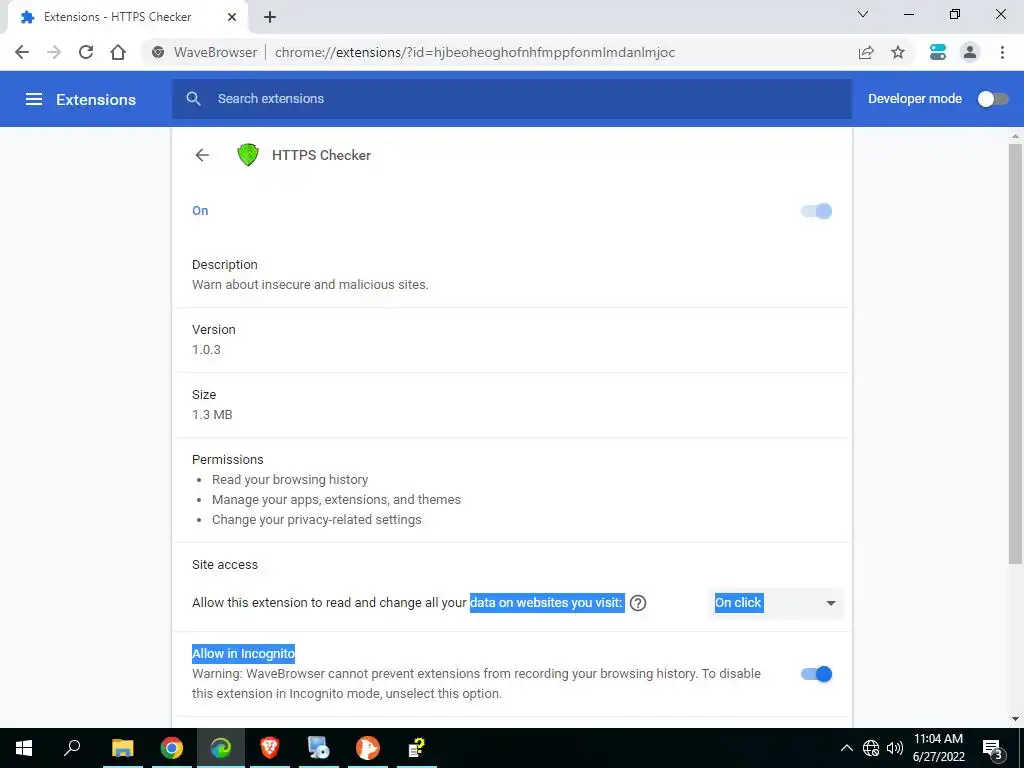Viewport: 1024px width, 768px height.
Task: Click the search magnifier icon in Extensions bar
Action: click(193, 99)
